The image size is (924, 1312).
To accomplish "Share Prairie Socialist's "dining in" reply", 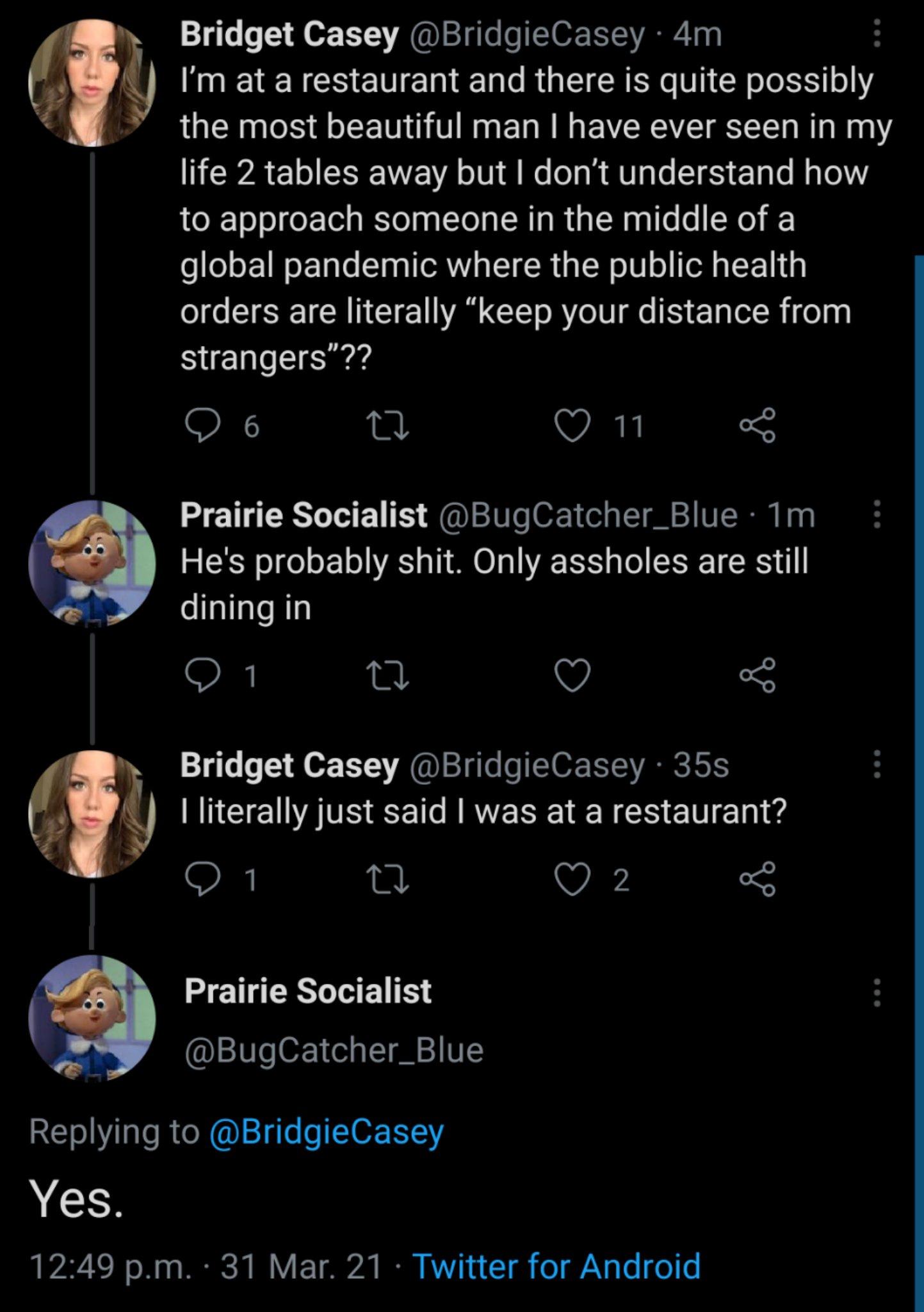I will [x=758, y=675].
